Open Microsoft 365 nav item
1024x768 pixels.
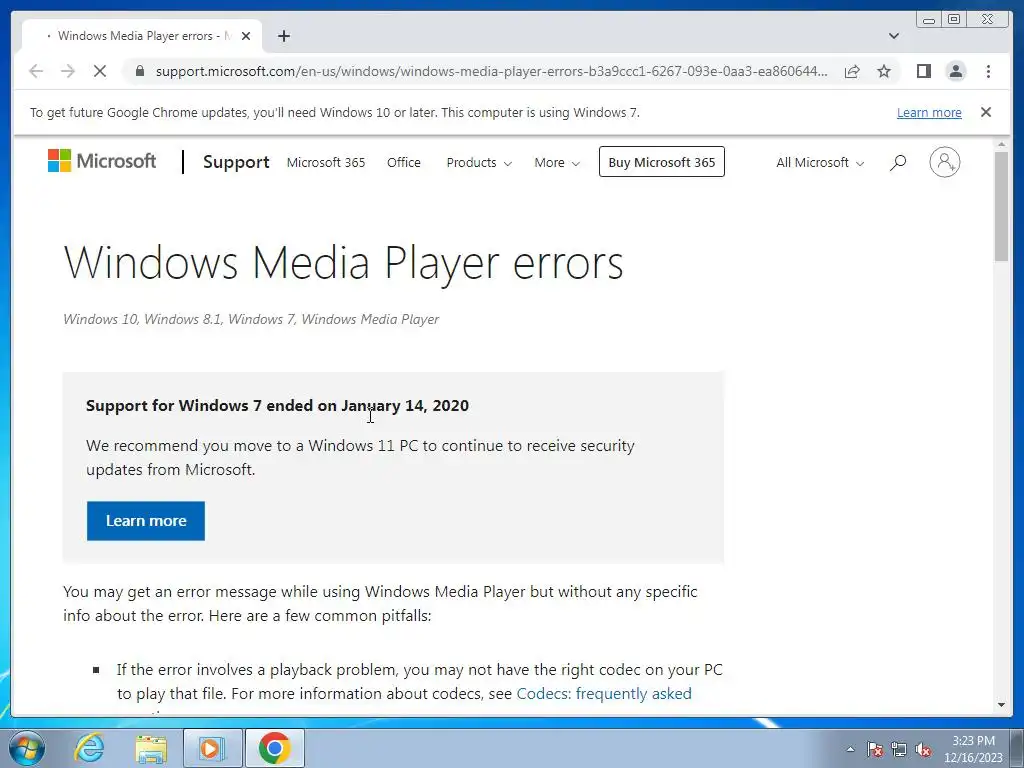coord(326,162)
